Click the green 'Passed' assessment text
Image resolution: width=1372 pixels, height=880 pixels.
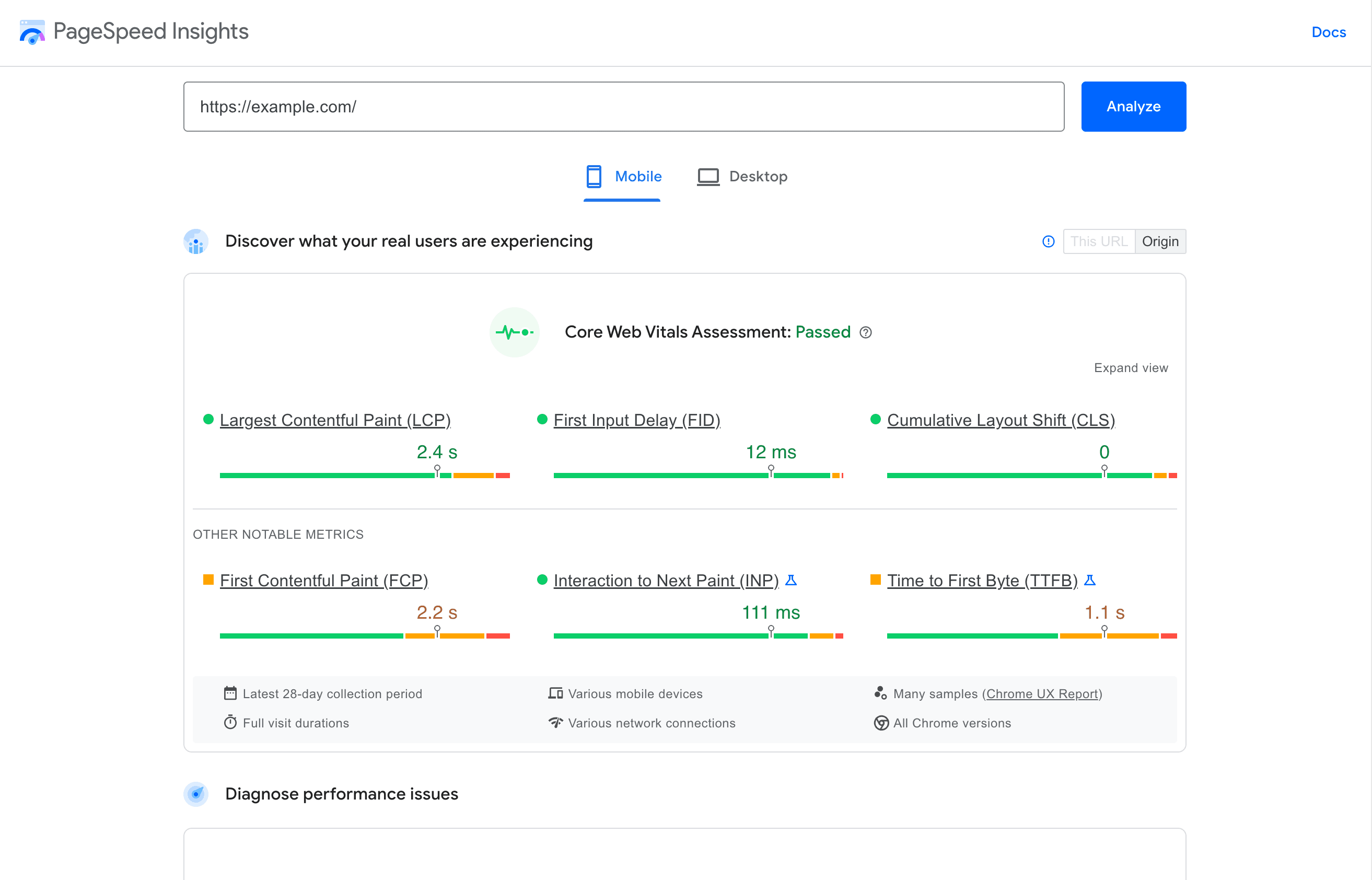point(823,332)
